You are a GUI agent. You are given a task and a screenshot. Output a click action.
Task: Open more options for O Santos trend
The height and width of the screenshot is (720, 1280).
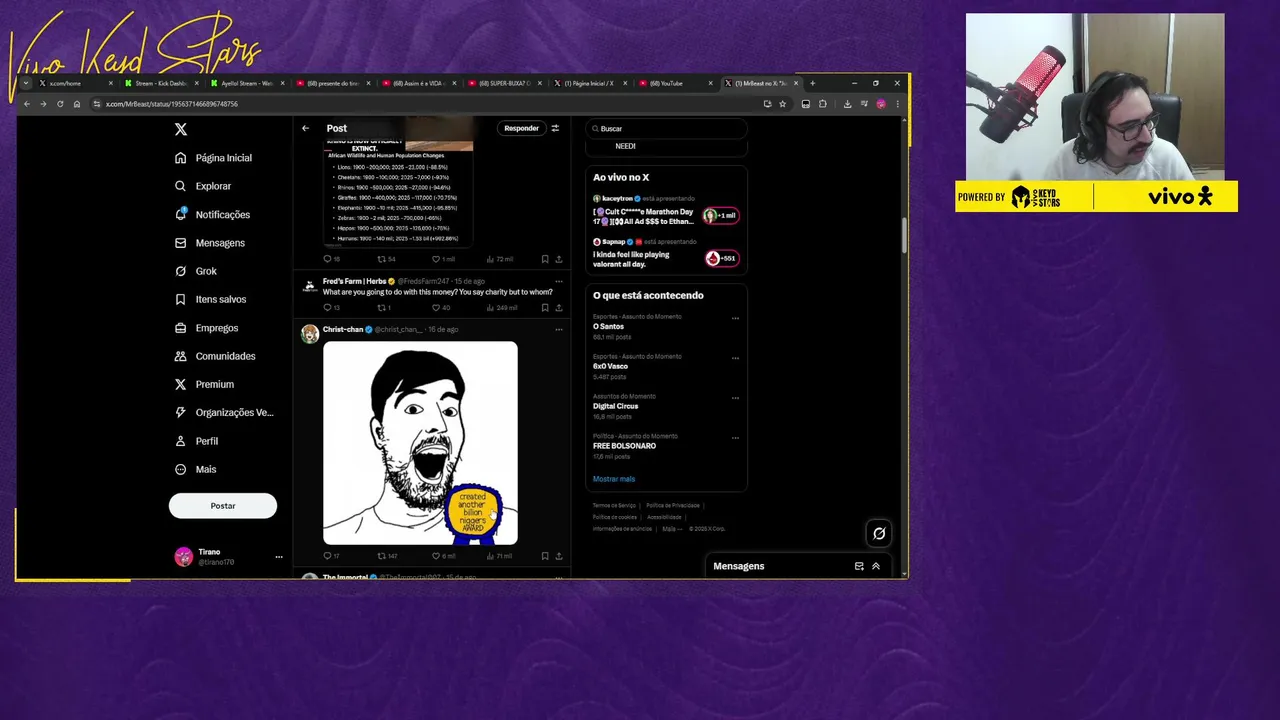point(735,318)
